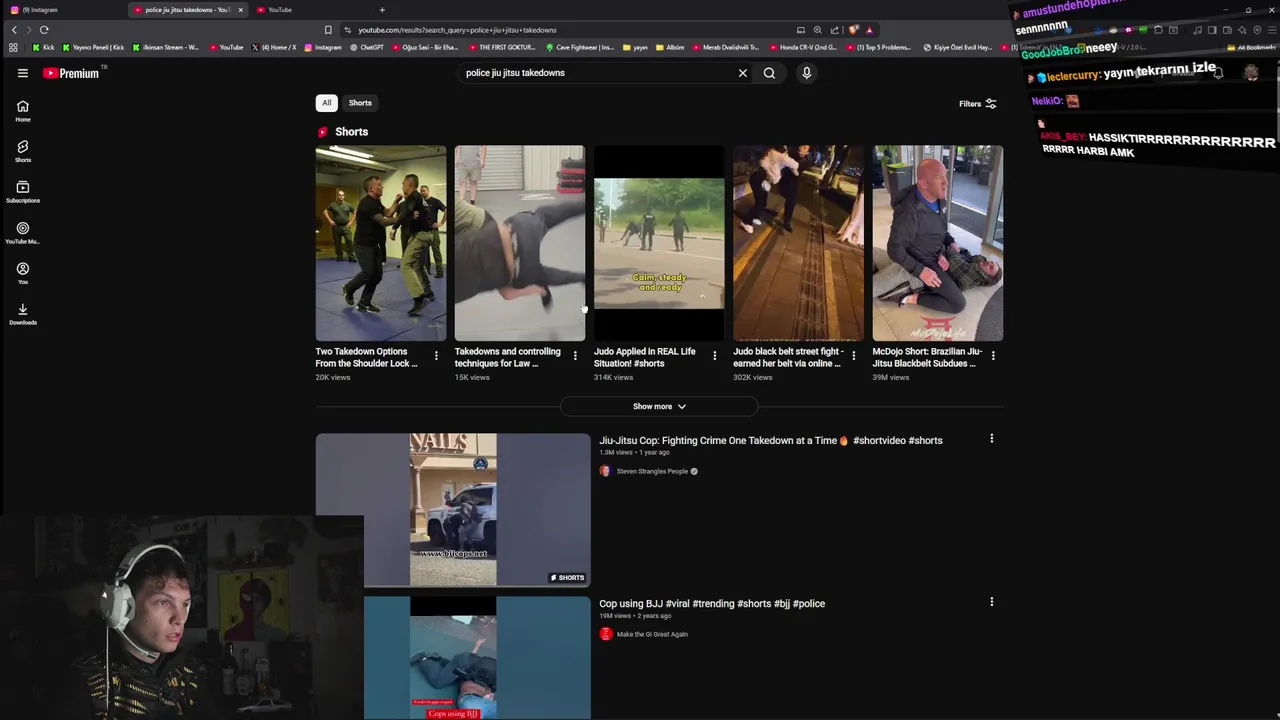1280x720 pixels.
Task: Open the Cave Fightwear bookmark
Action: pyautogui.click(x=580, y=47)
